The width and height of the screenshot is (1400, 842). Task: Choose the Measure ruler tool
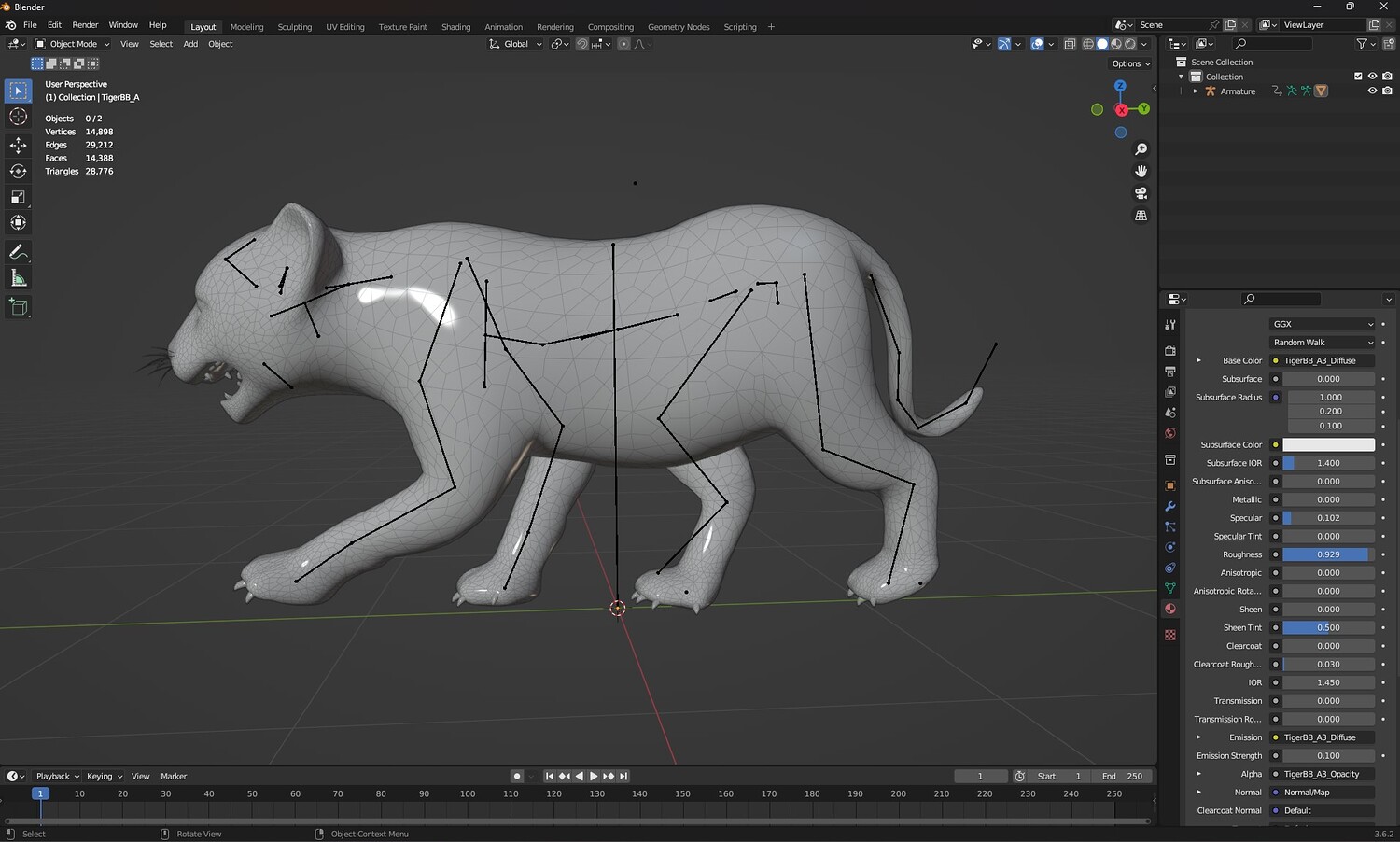18,278
